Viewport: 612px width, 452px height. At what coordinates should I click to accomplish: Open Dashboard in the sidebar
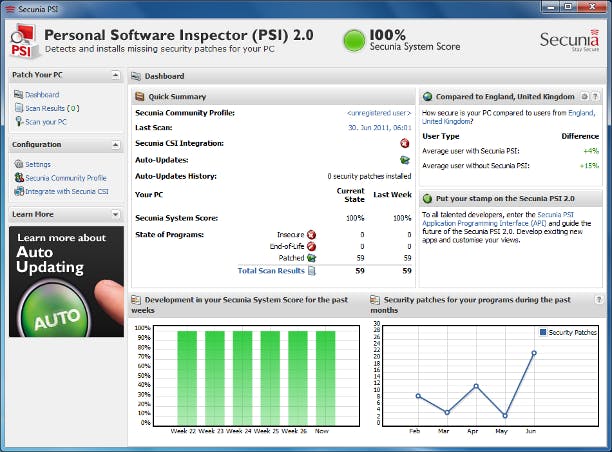41,95
